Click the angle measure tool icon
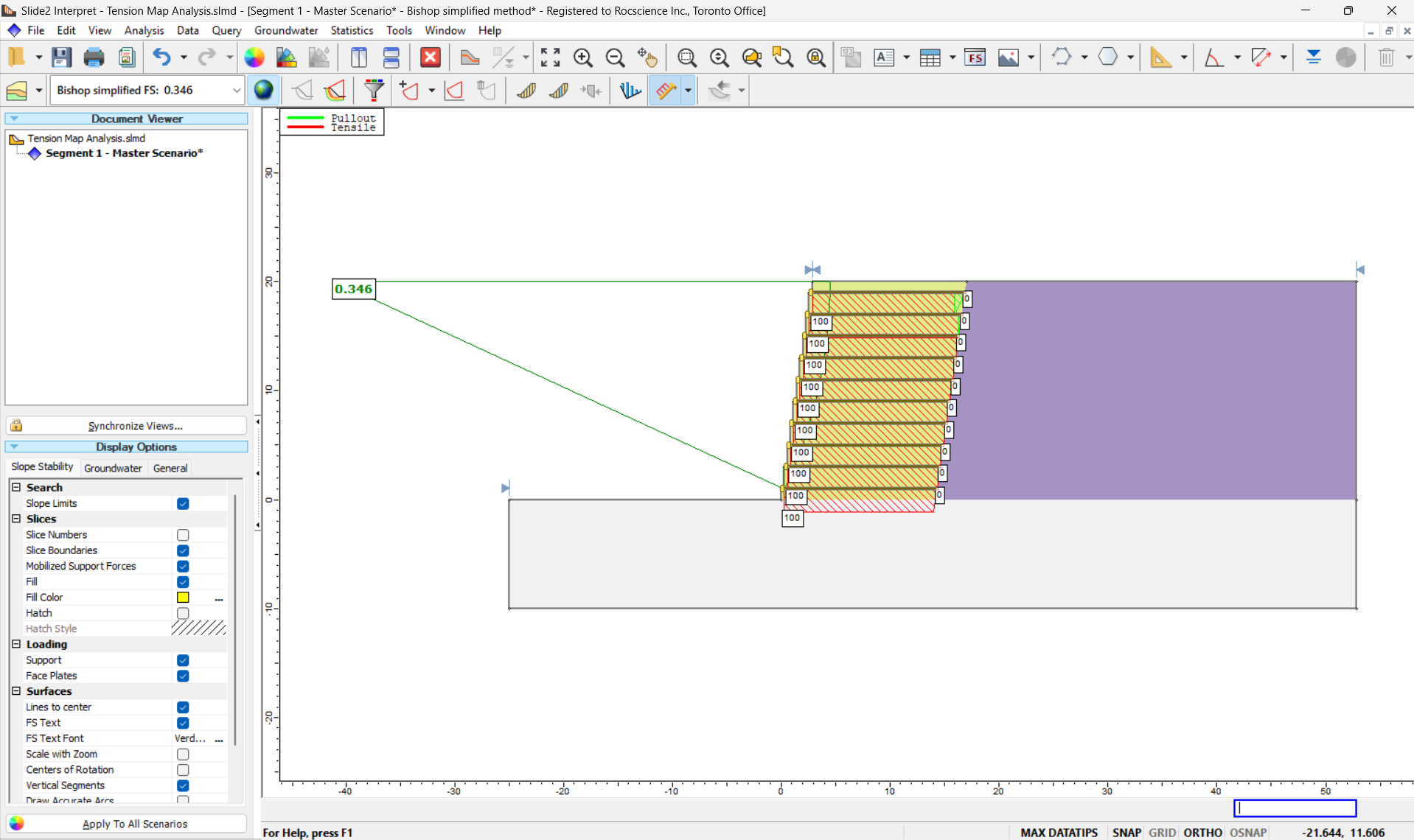 tap(1213, 57)
